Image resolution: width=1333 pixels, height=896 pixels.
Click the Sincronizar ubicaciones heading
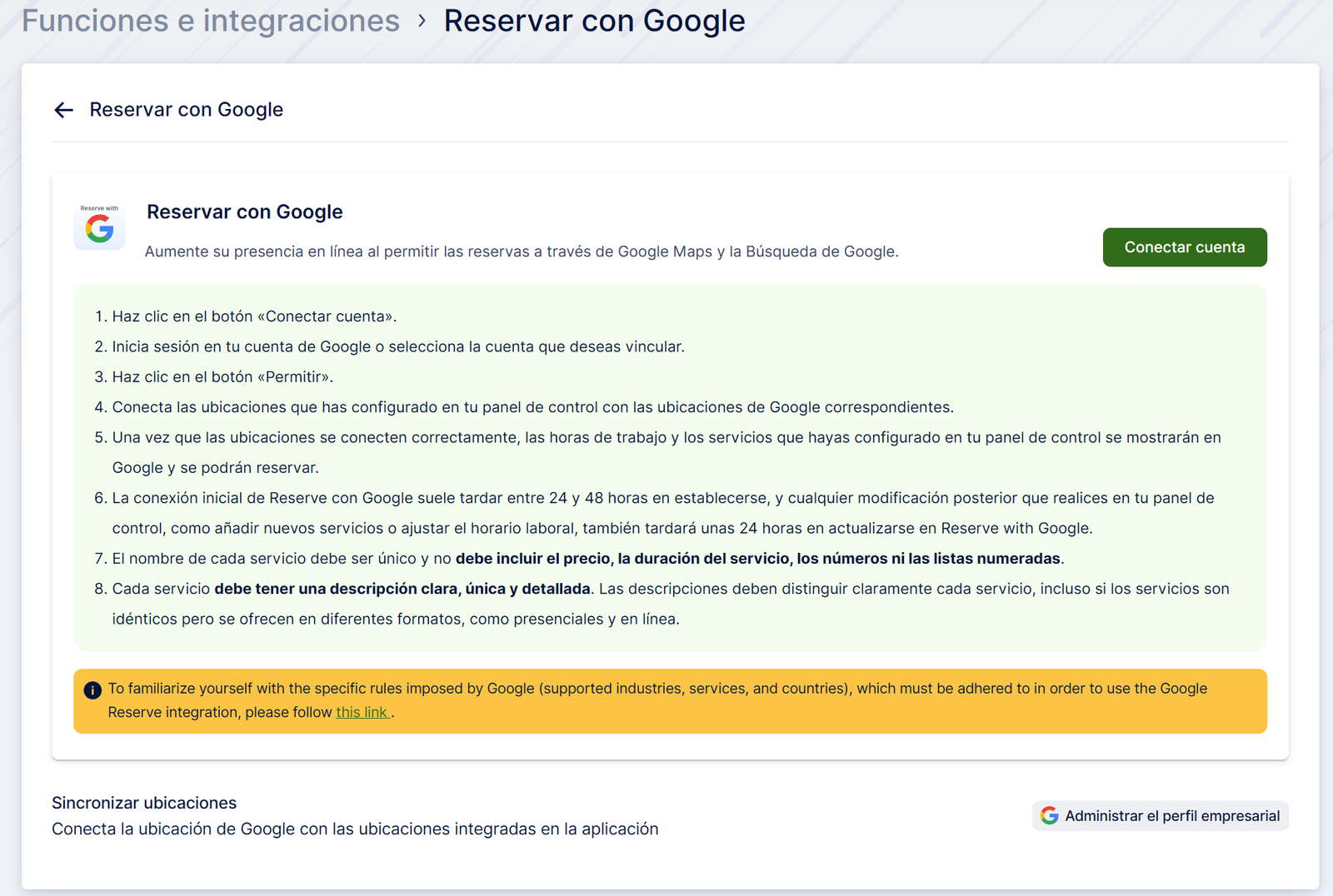[x=144, y=803]
